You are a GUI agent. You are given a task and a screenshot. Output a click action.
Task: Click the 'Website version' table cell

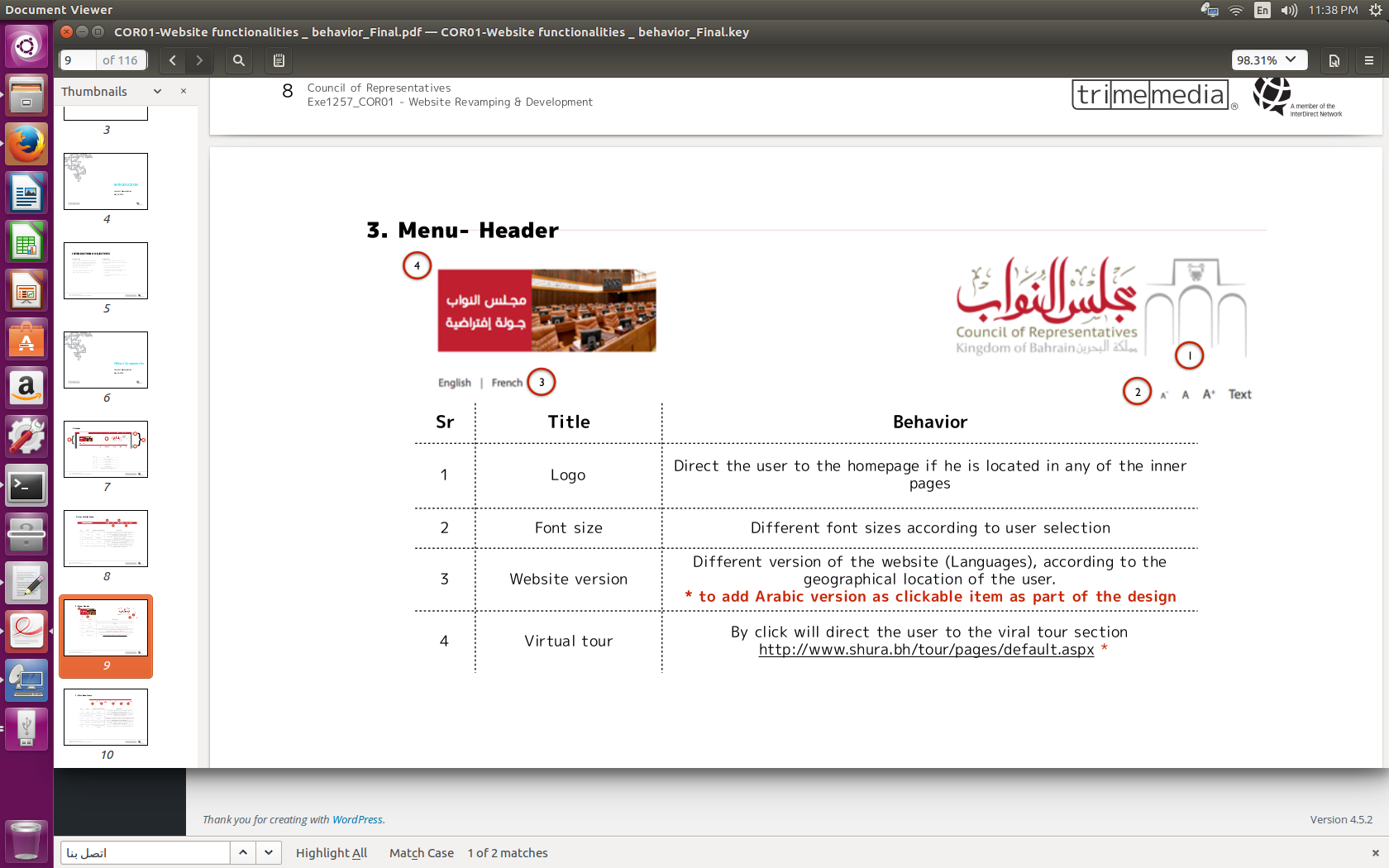(568, 579)
